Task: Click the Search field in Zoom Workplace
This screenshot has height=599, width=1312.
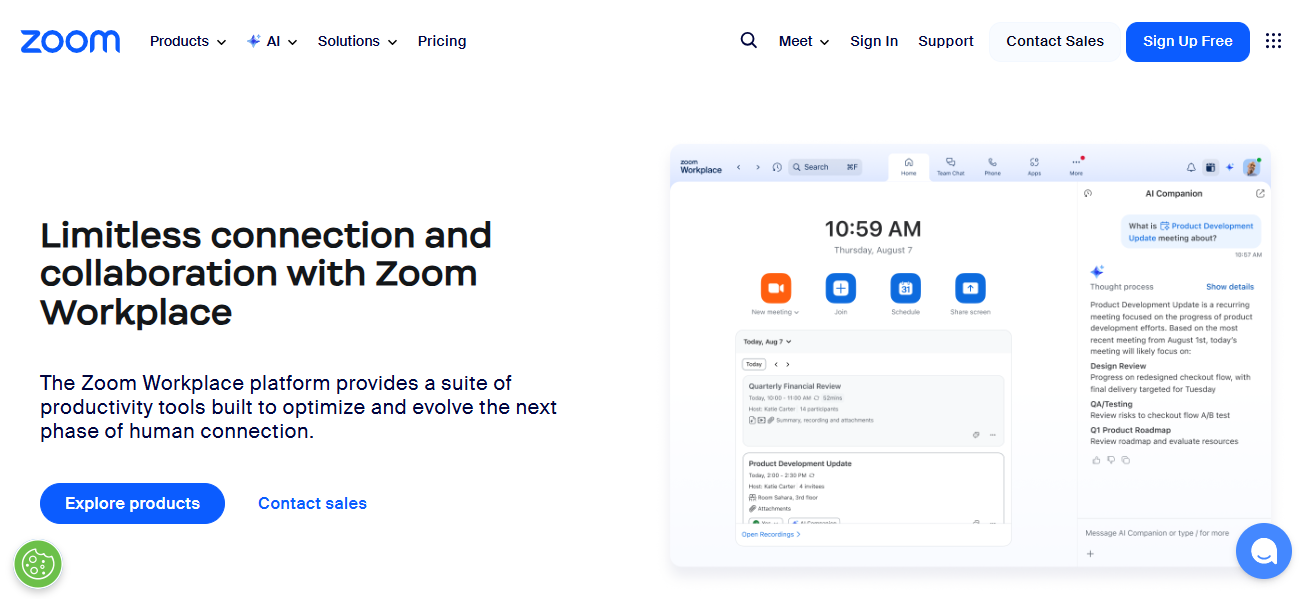Action: 824,167
